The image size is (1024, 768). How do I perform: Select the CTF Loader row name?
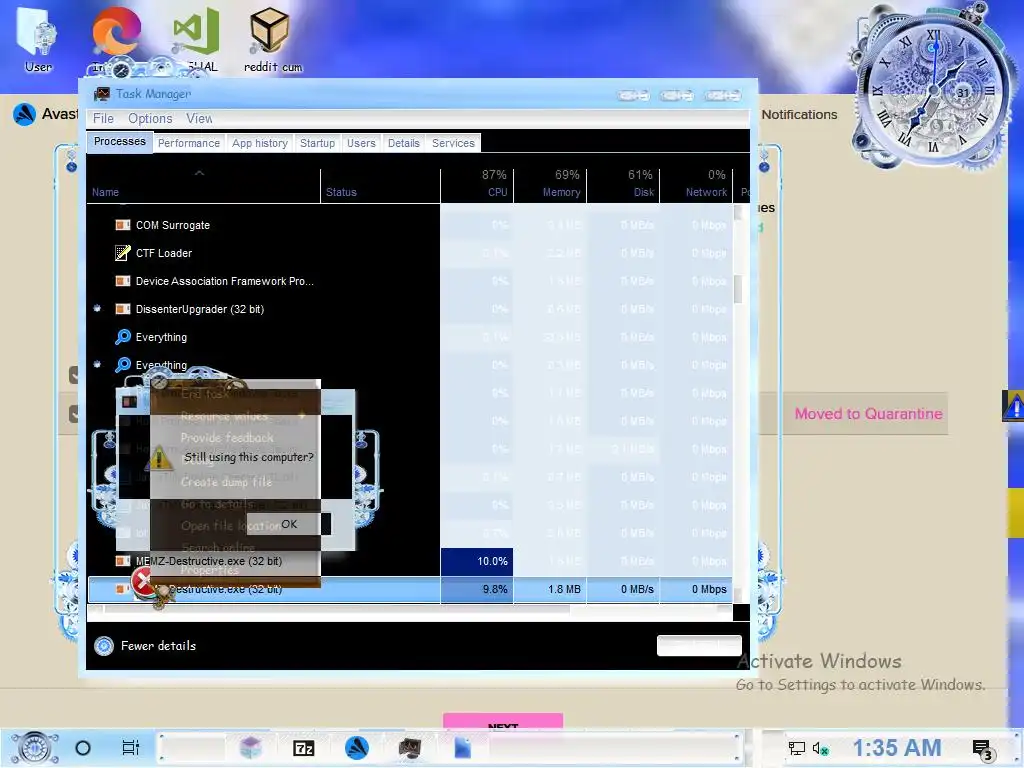[x=164, y=253]
